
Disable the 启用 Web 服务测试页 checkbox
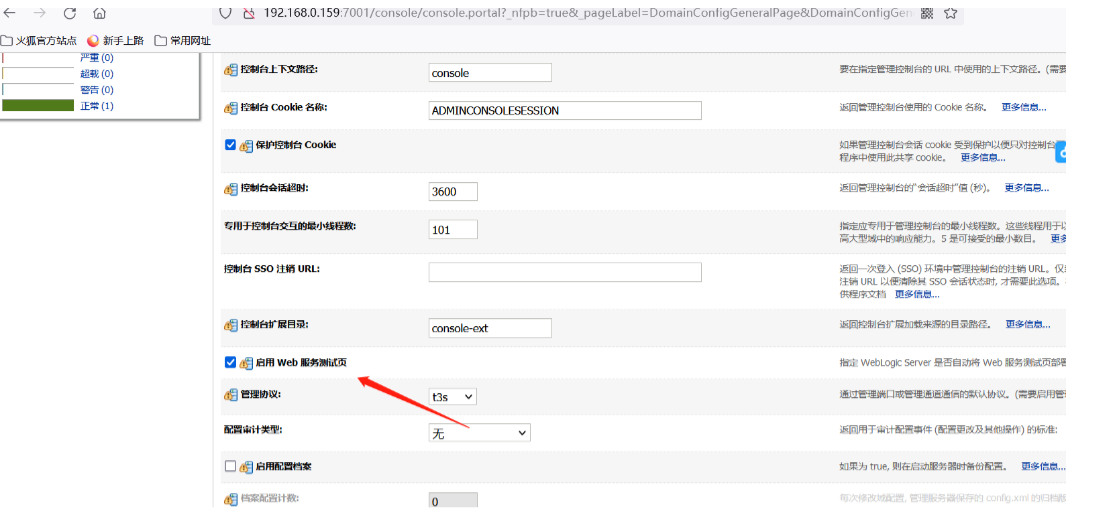[x=231, y=362]
